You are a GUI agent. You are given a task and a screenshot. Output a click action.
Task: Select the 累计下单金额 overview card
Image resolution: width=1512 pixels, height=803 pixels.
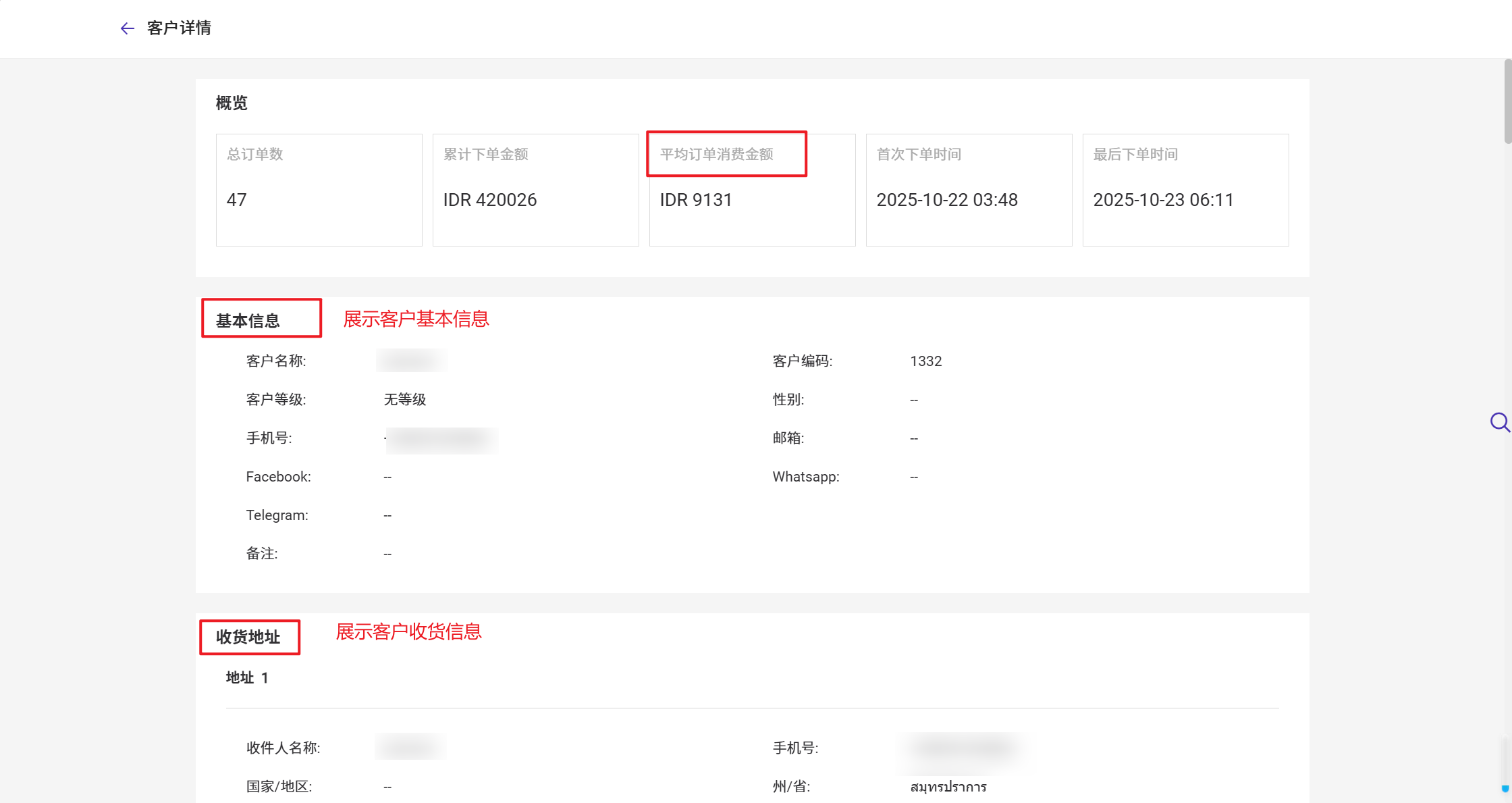[535, 190]
